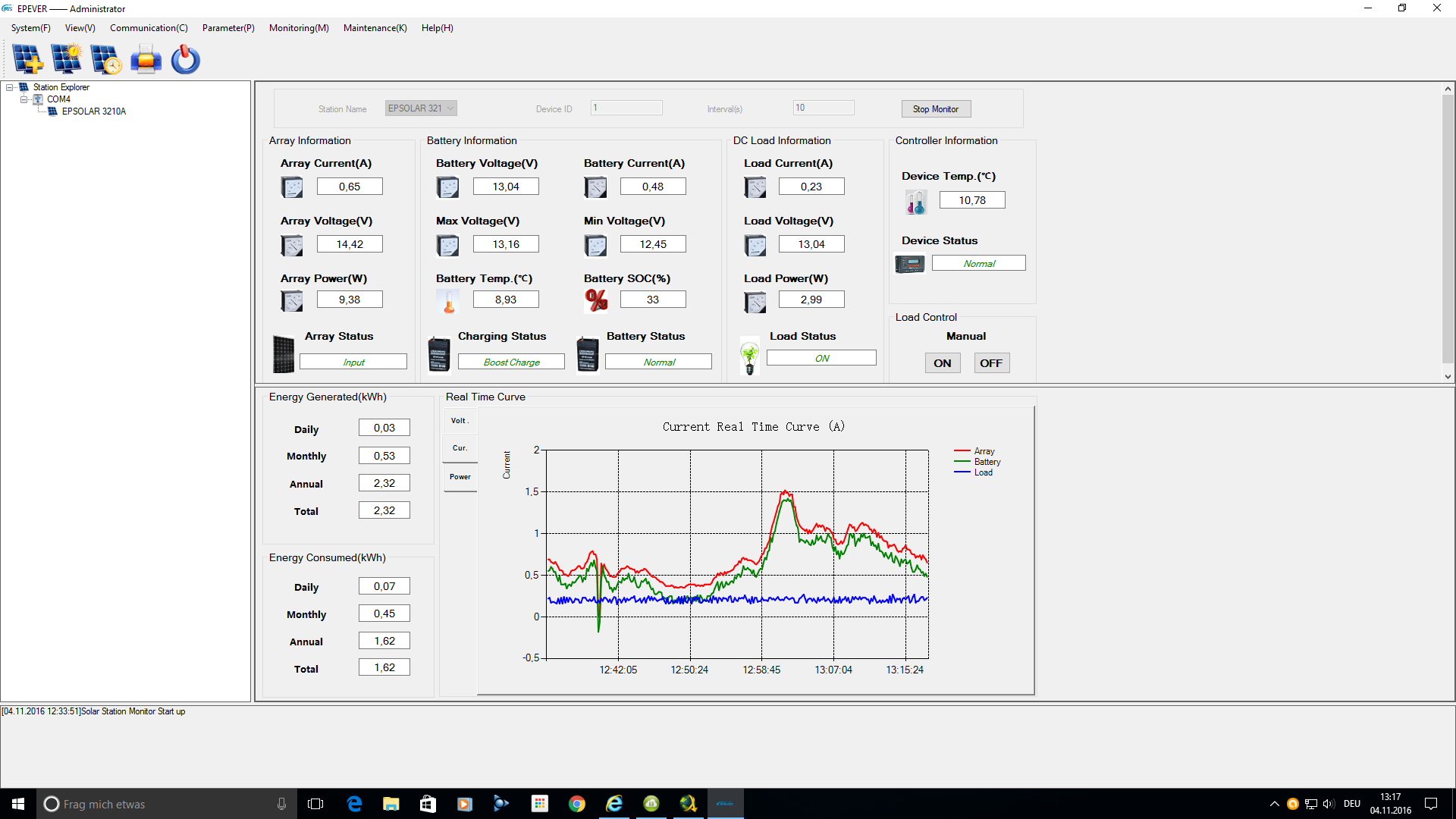Click the add station solar panel icon
1456x819 pixels.
[x=28, y=59]
